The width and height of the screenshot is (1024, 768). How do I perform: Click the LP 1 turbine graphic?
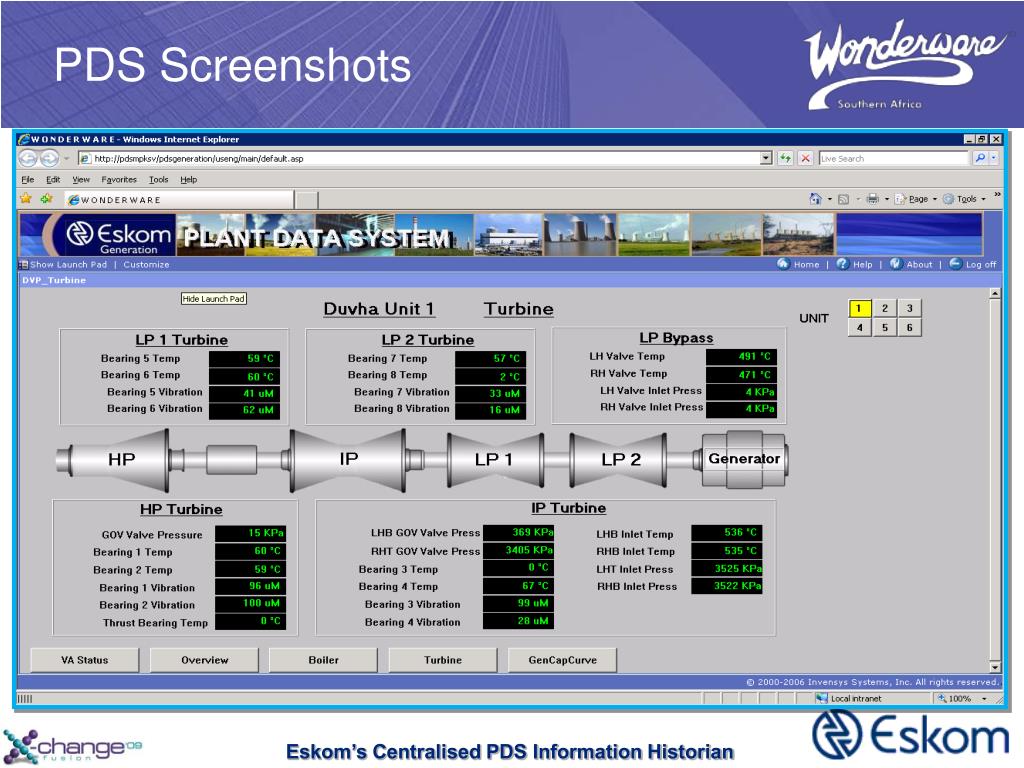coord(495,460)
